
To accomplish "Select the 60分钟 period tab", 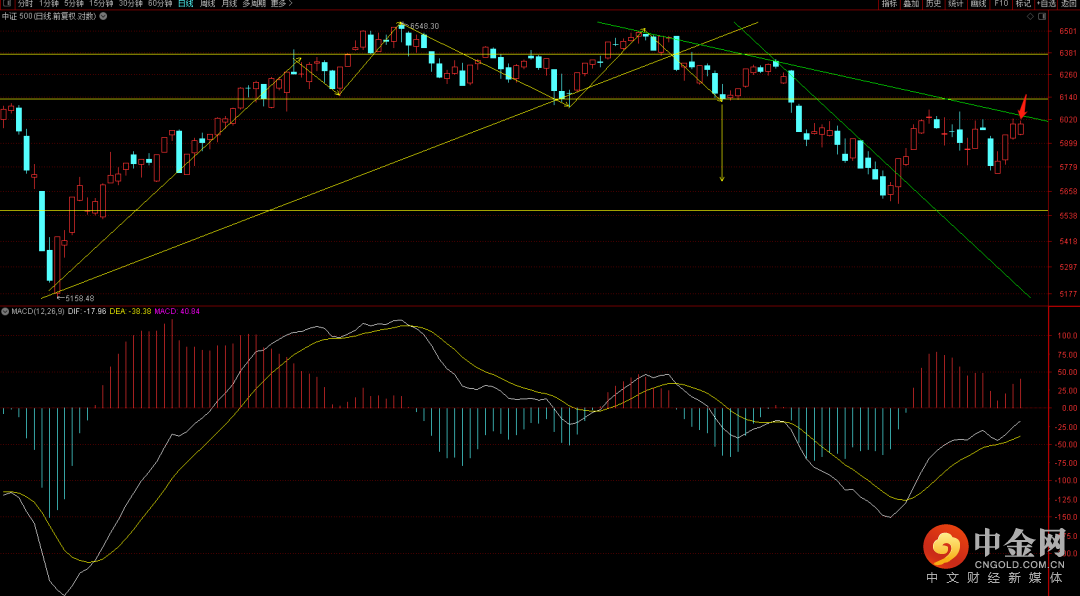I will tap(160, 3).
